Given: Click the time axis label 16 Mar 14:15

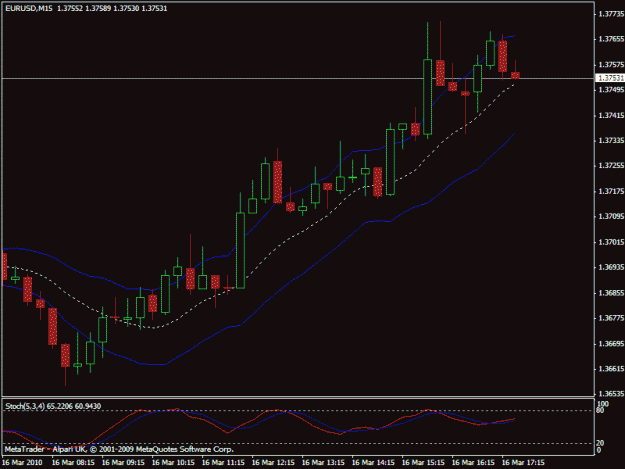Looking at the screenshot, I should point(373,463).
